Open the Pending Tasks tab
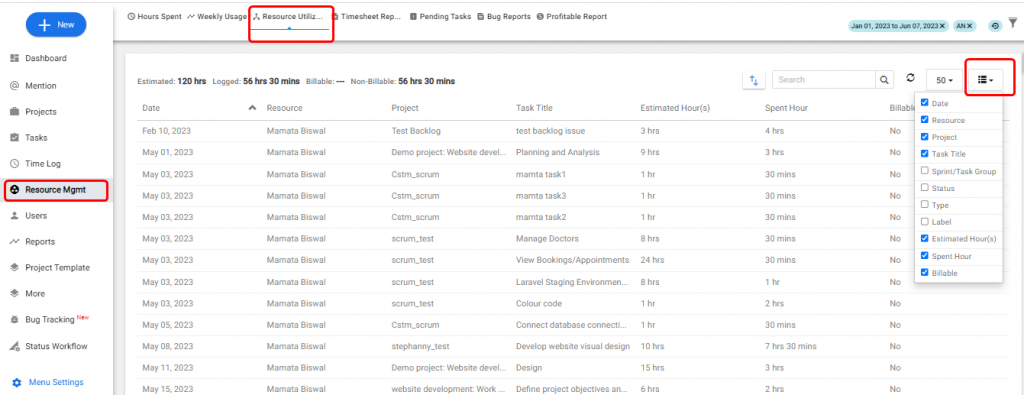The width and height of the screenshot is (1024, 395). (x=440, y=16)
